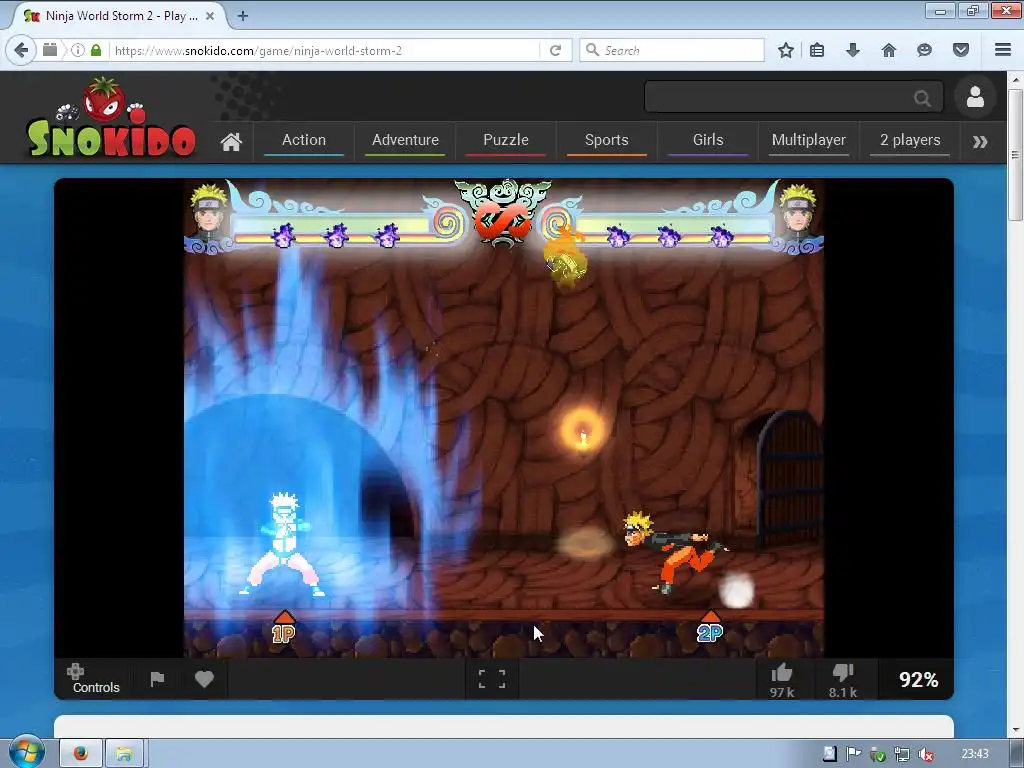Click the muted volume tray icon
Screen dimensions: 1024x768
coord(925,754)
